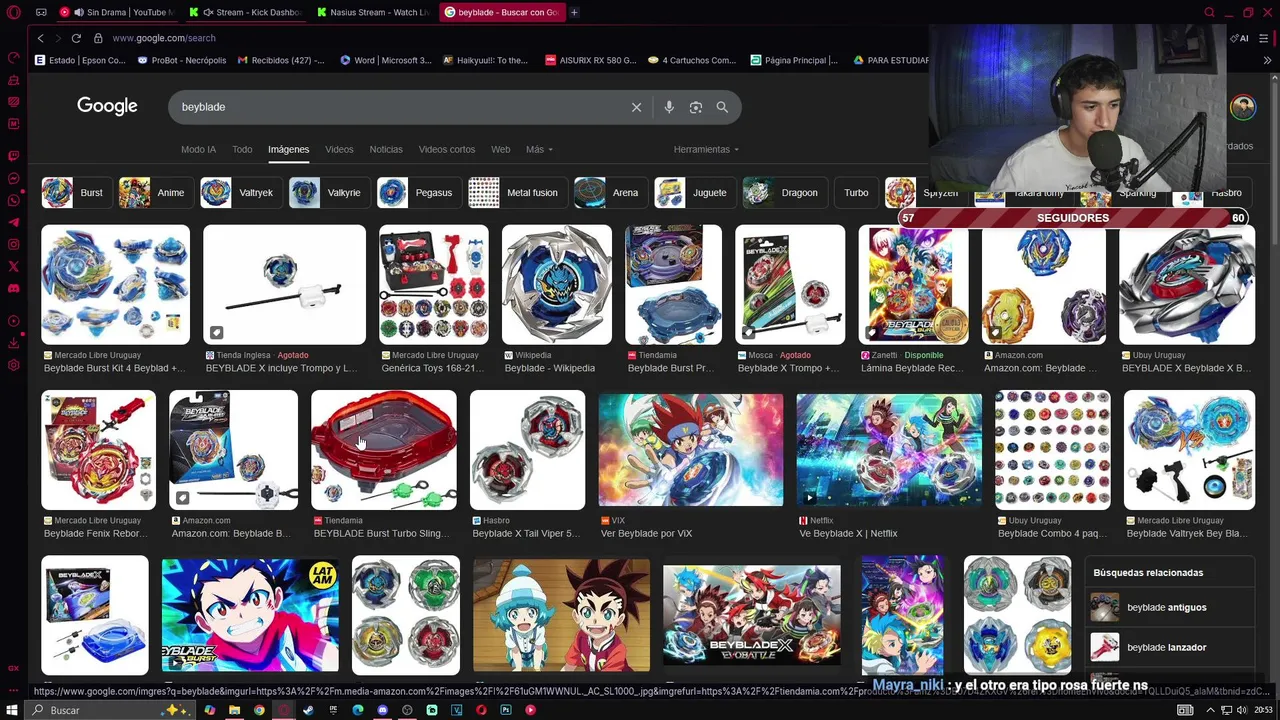Search by image with the Lens icon
The height and width of the screenshot is (720, 1280).
pos(696,107)
